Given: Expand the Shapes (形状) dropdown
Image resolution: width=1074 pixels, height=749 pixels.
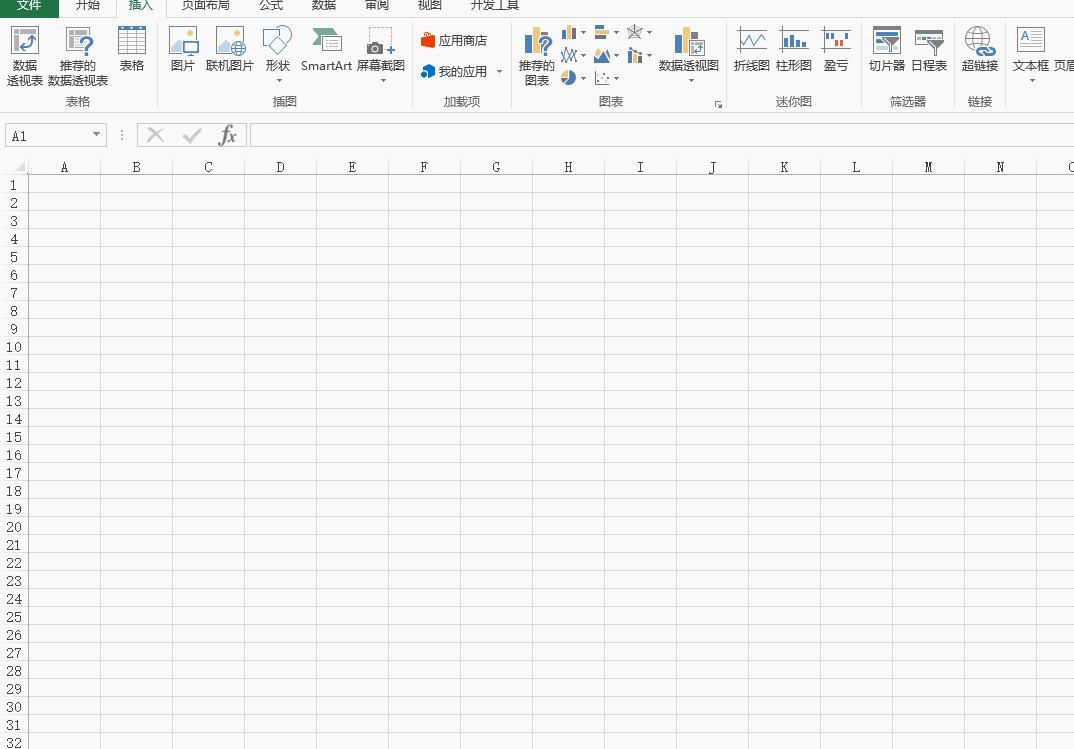Looking at the screenshot, I should tap(278, 79).
